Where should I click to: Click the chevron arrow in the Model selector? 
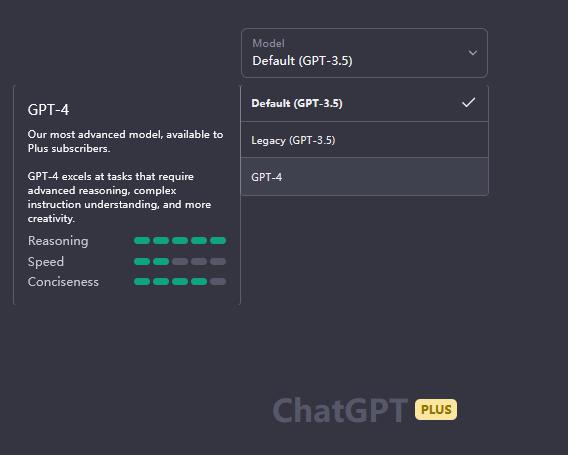(x=472, y=53)
